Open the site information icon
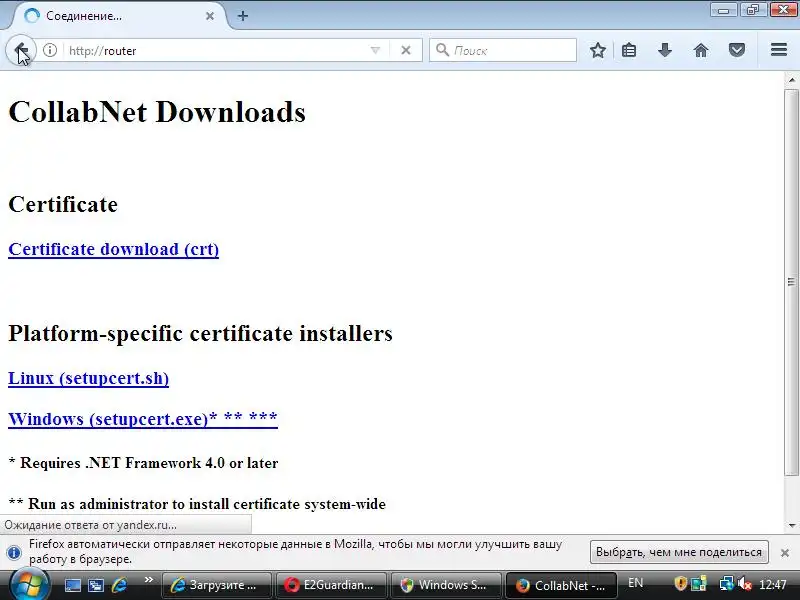 pyautogui.click(x=49, y=50)
